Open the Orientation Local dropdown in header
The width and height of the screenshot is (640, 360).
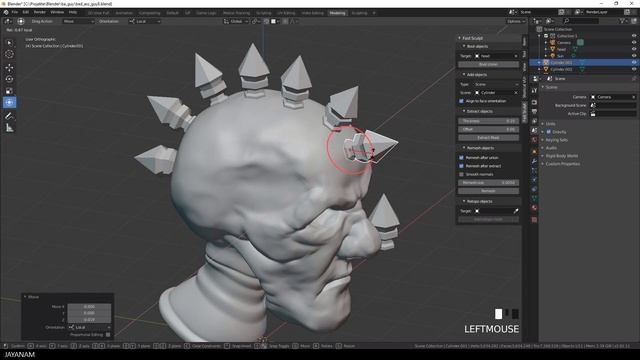click(x=145, y=21)
